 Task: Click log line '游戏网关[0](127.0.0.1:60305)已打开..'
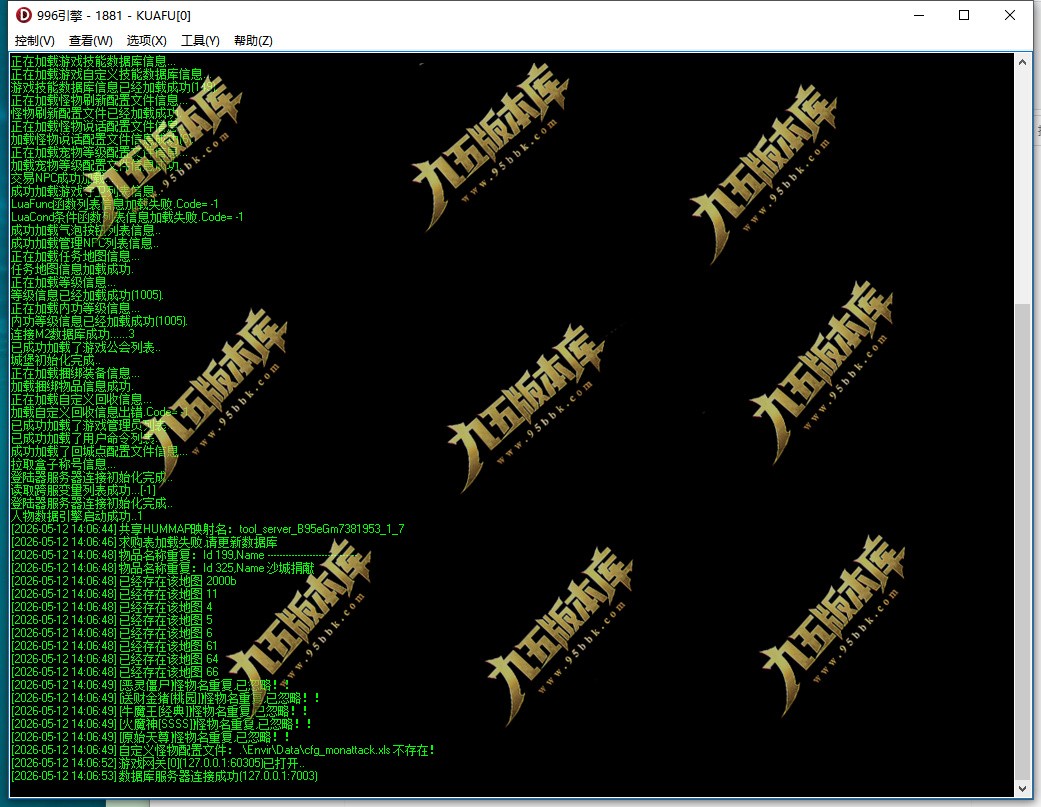[158, 763]
